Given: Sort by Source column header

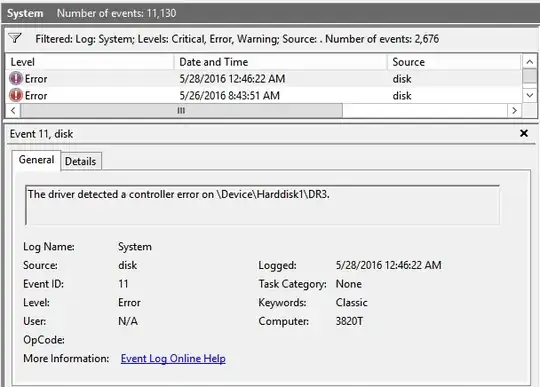Looking at the screenshot, I should click(x=454, y=62).
